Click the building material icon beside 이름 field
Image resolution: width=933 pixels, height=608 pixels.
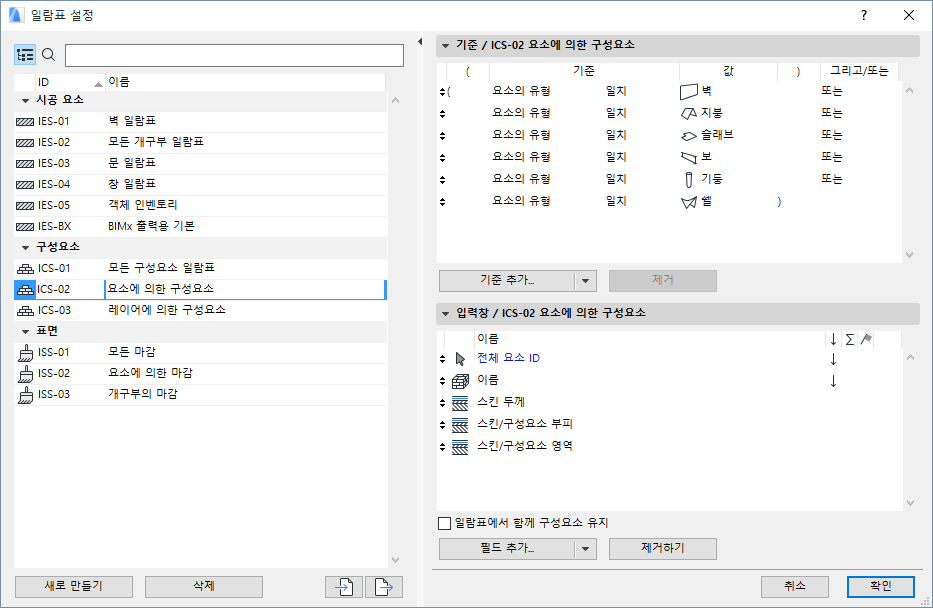point(460,381)
